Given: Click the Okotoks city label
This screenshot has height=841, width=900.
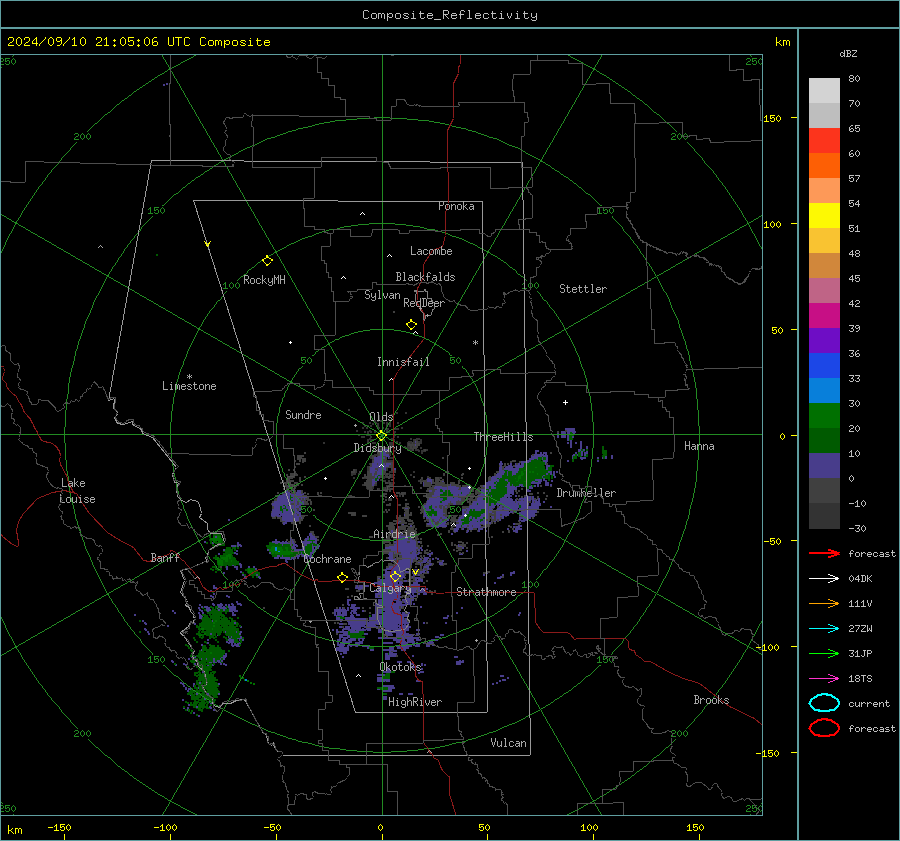Looking at the screenshot, I should click(401, 666).
